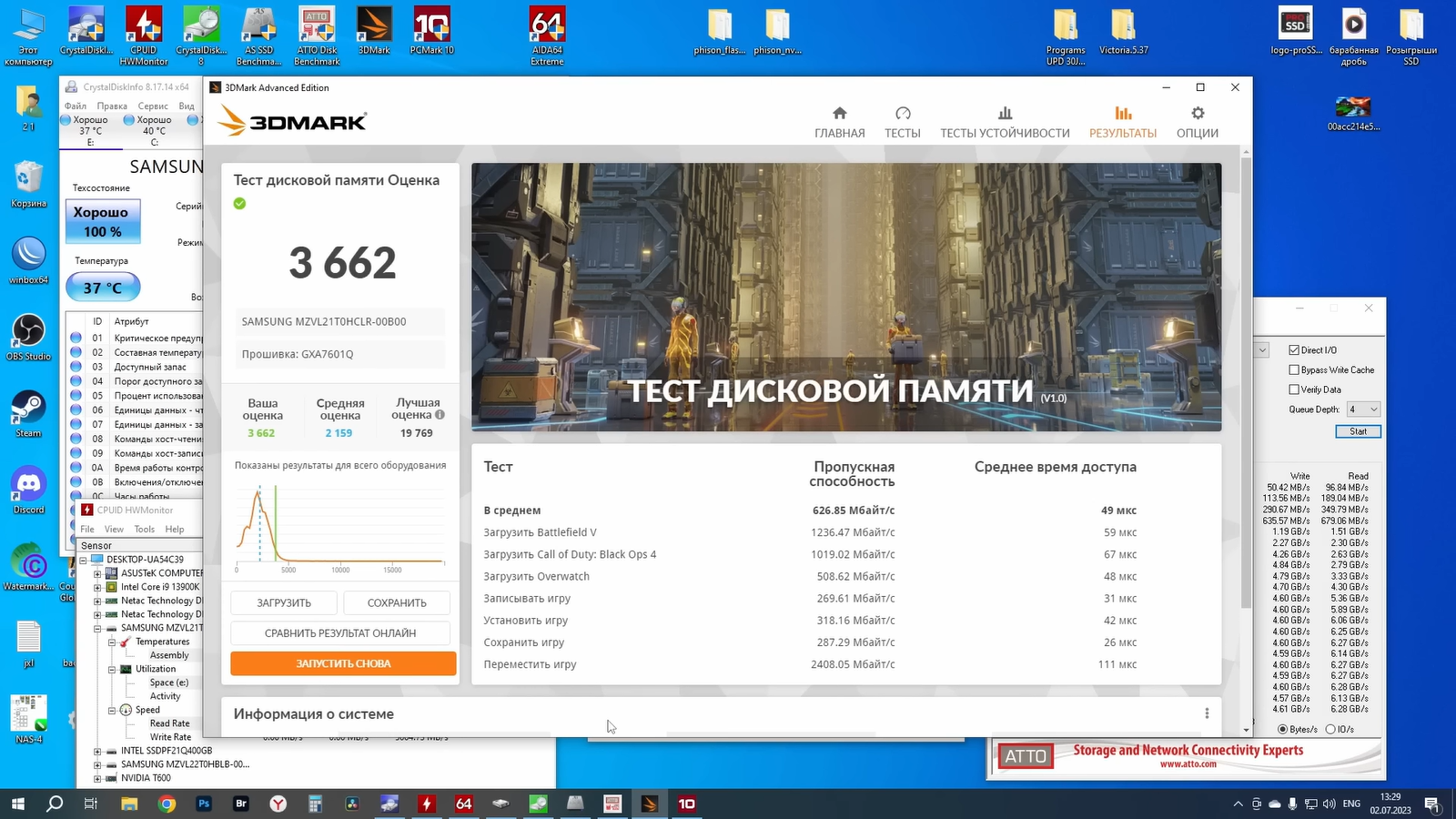This screenshot has height=819, width=1456.
Task: Open the Stress Tests (ТЕСТЫ УСТОЙЧИВОСТИ) icon
Action: point(1005,114)
